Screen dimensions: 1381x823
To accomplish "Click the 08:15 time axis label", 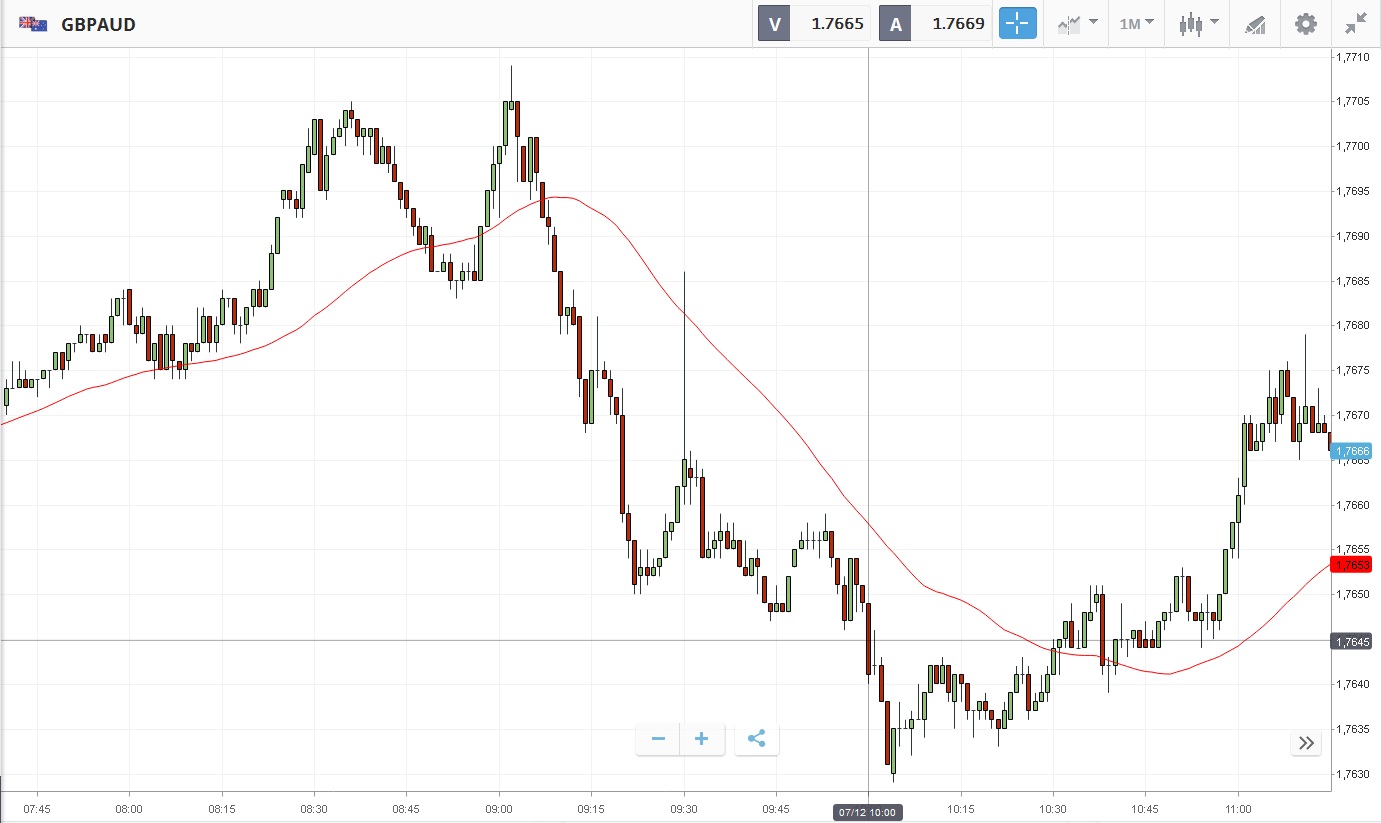I will click(x=222, y=810).
